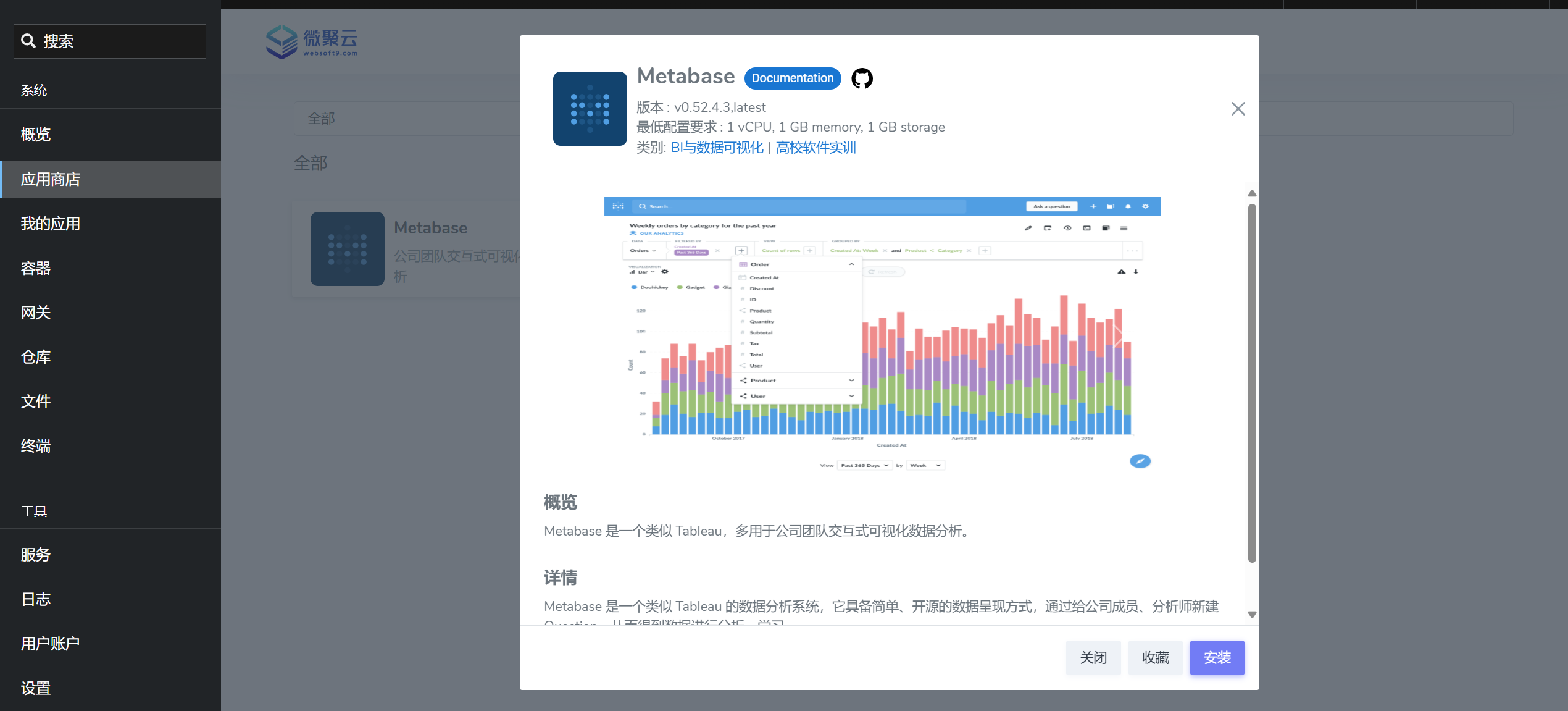Go to 终端 in the sidebar
This screenshot has height=711, width=1568.
pyautogui.click(x=36, y=446)
